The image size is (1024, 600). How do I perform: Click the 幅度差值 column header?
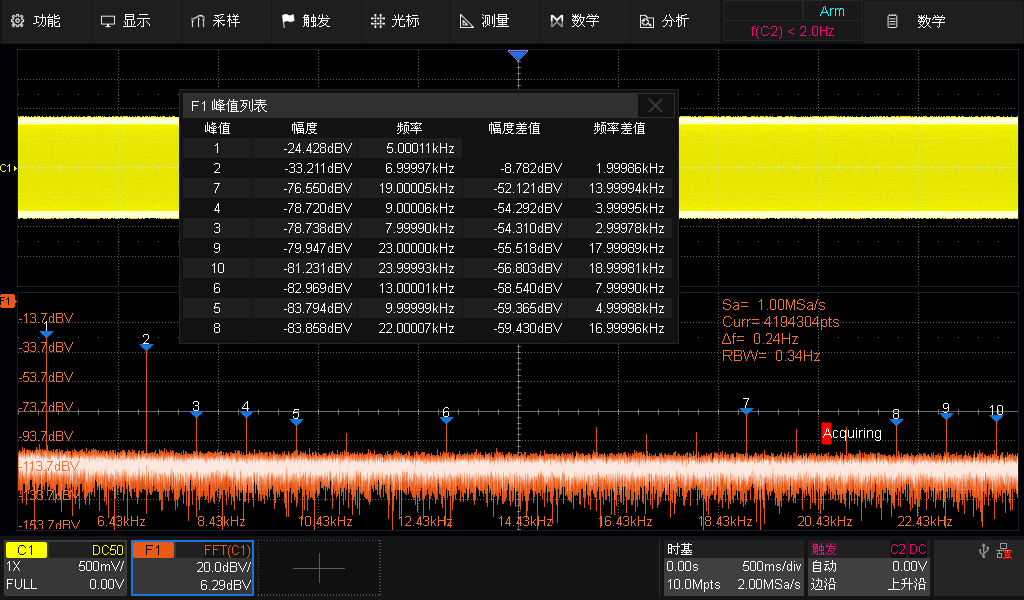(515, 128)
